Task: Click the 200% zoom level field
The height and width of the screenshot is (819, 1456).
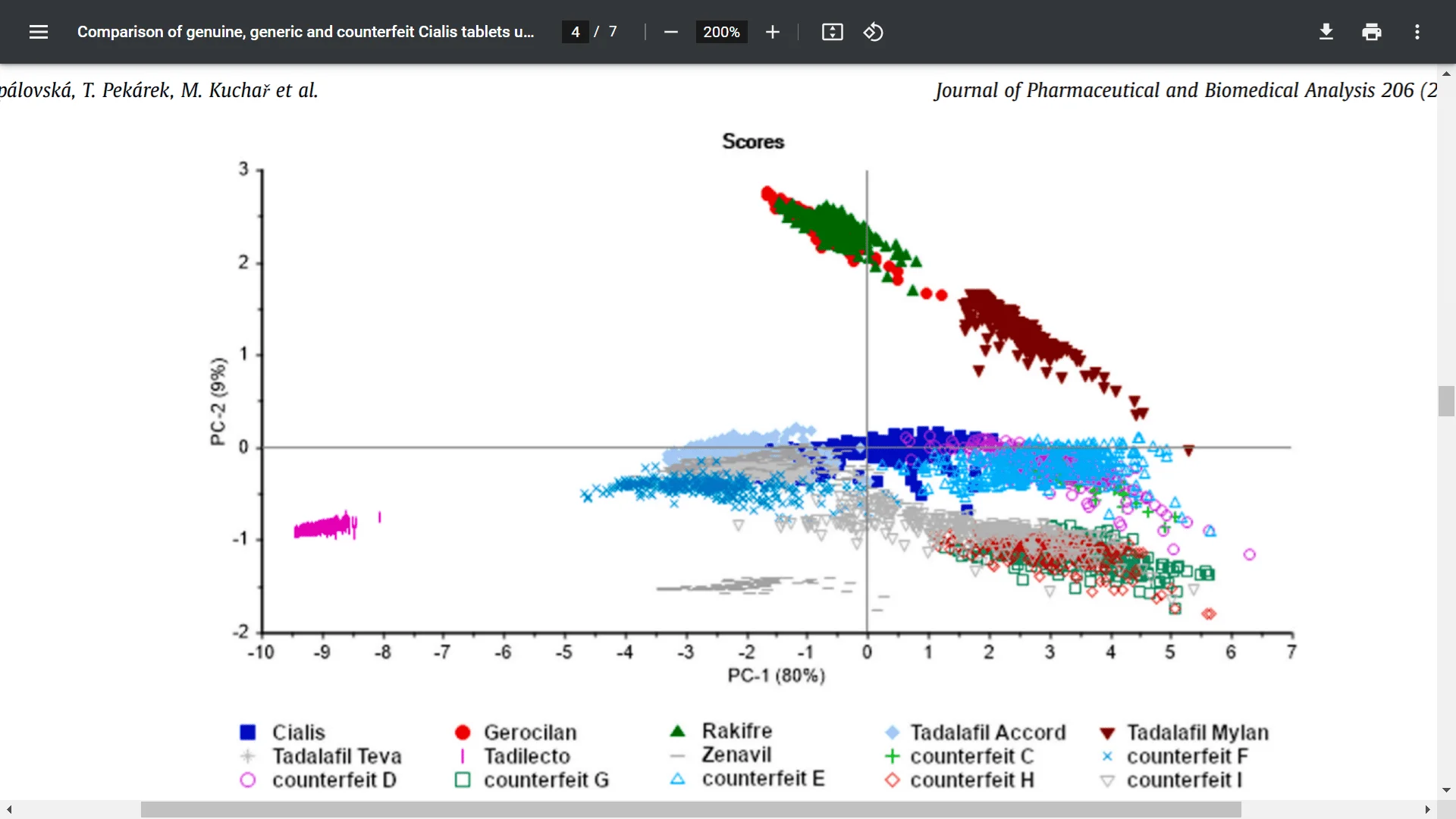Action: point(721,32)
